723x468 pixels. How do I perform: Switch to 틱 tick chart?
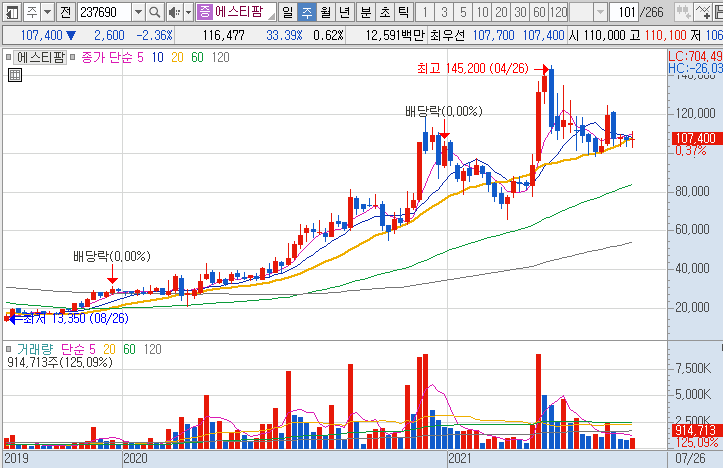(403, 12)
